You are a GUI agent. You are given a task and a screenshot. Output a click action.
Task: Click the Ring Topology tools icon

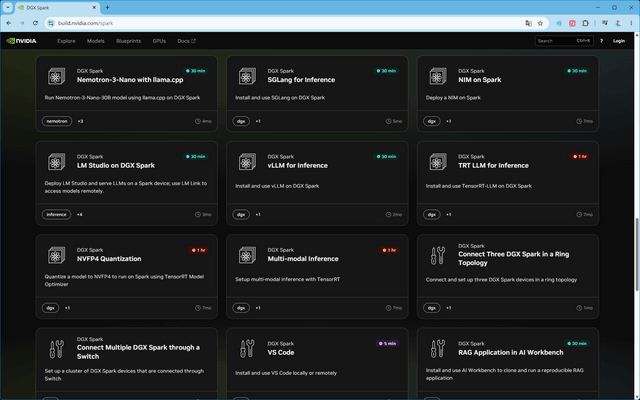tap(438, 256)
